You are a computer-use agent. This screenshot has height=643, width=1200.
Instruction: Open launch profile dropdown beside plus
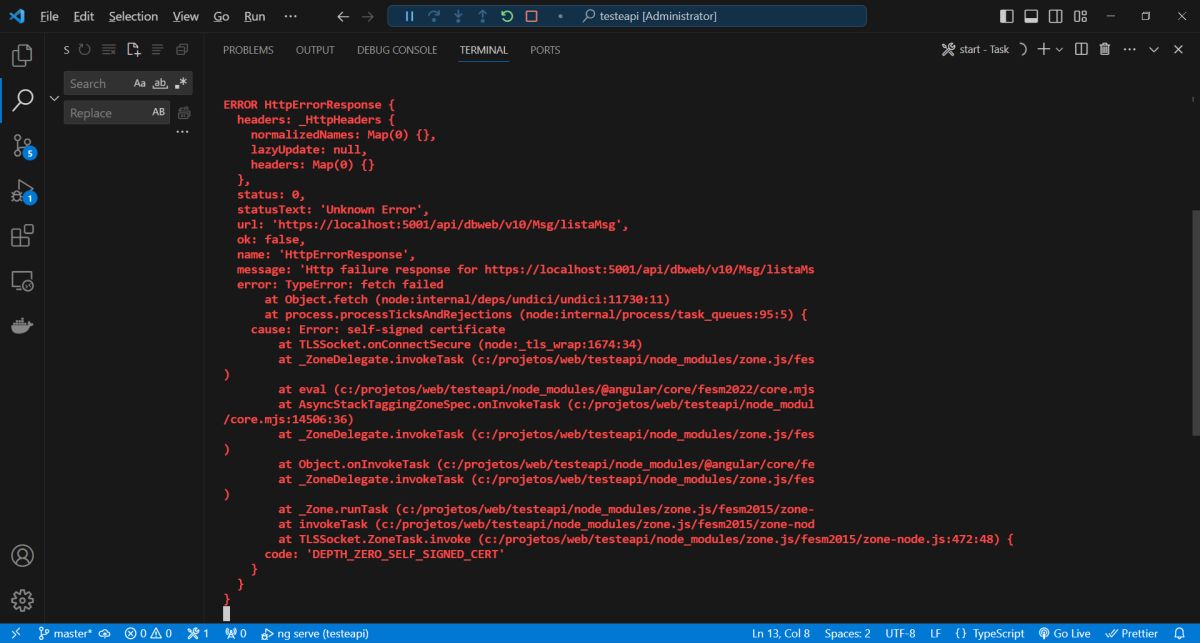pos(1058,49)
